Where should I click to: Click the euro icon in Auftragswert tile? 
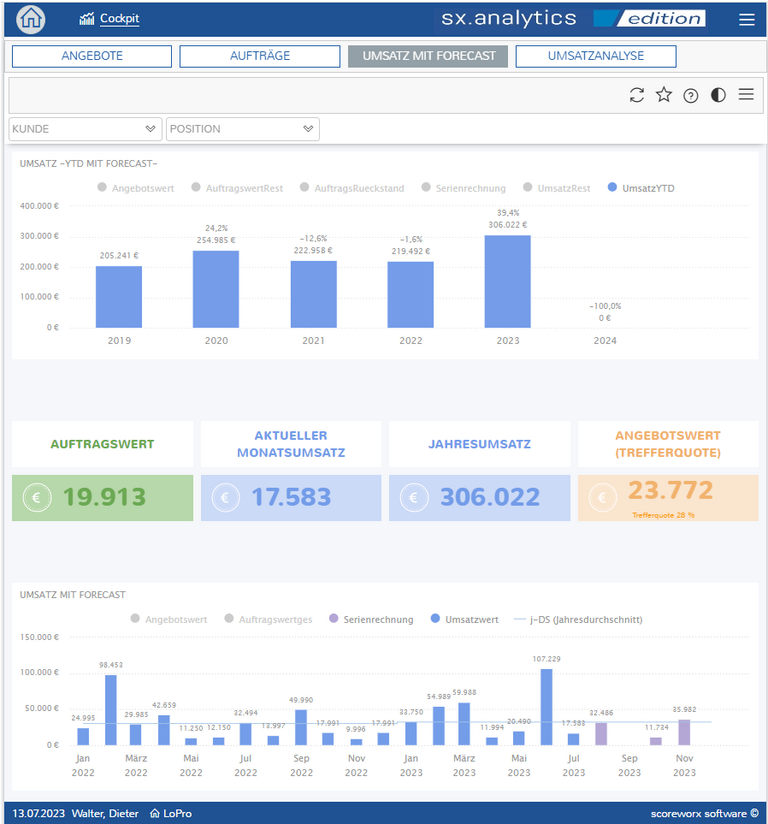[x=38, y=497]
